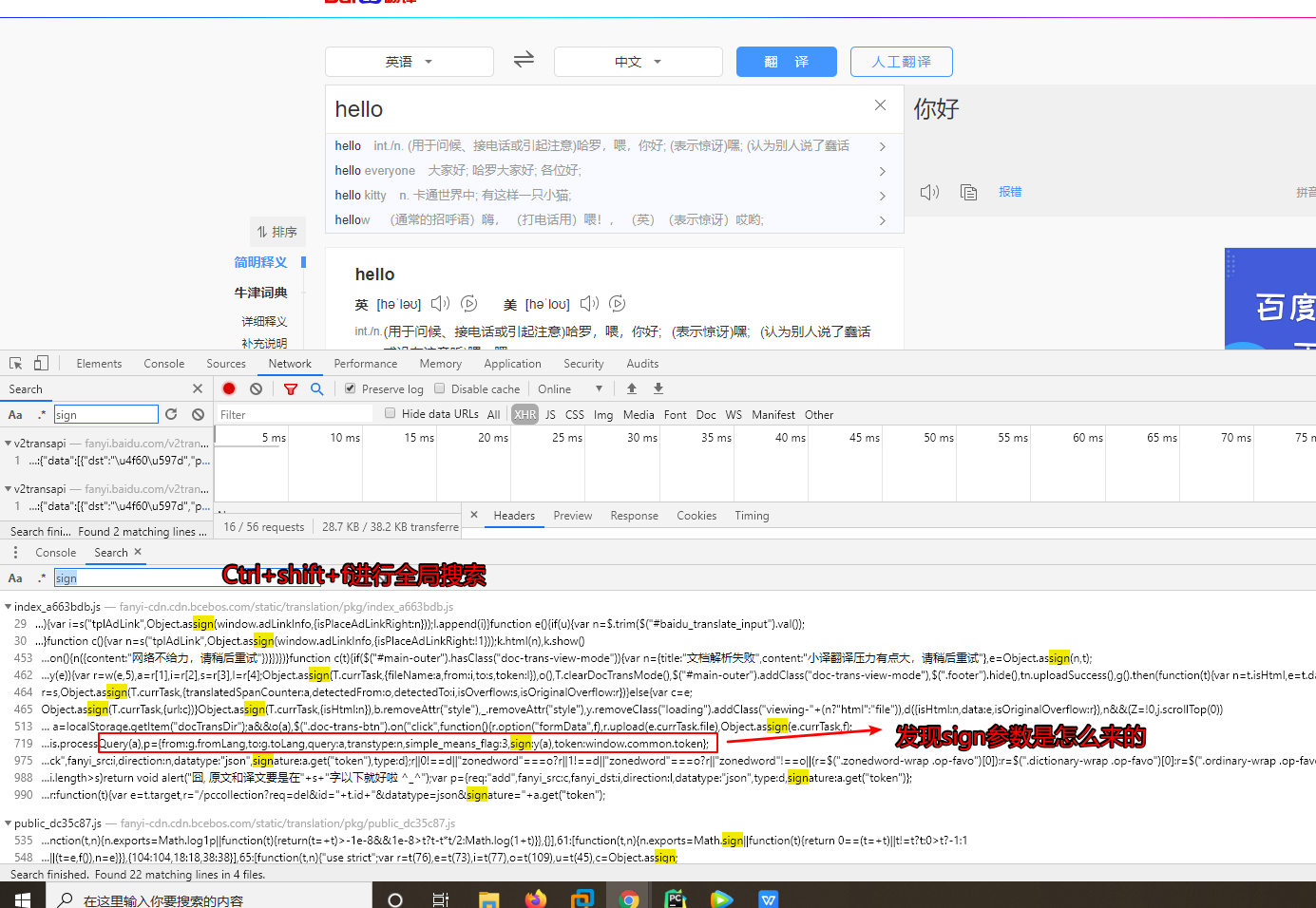This screenshot has height=908, width=1316.
Task: Open the network search magnifier icon
Action: (x=316, y=388)
